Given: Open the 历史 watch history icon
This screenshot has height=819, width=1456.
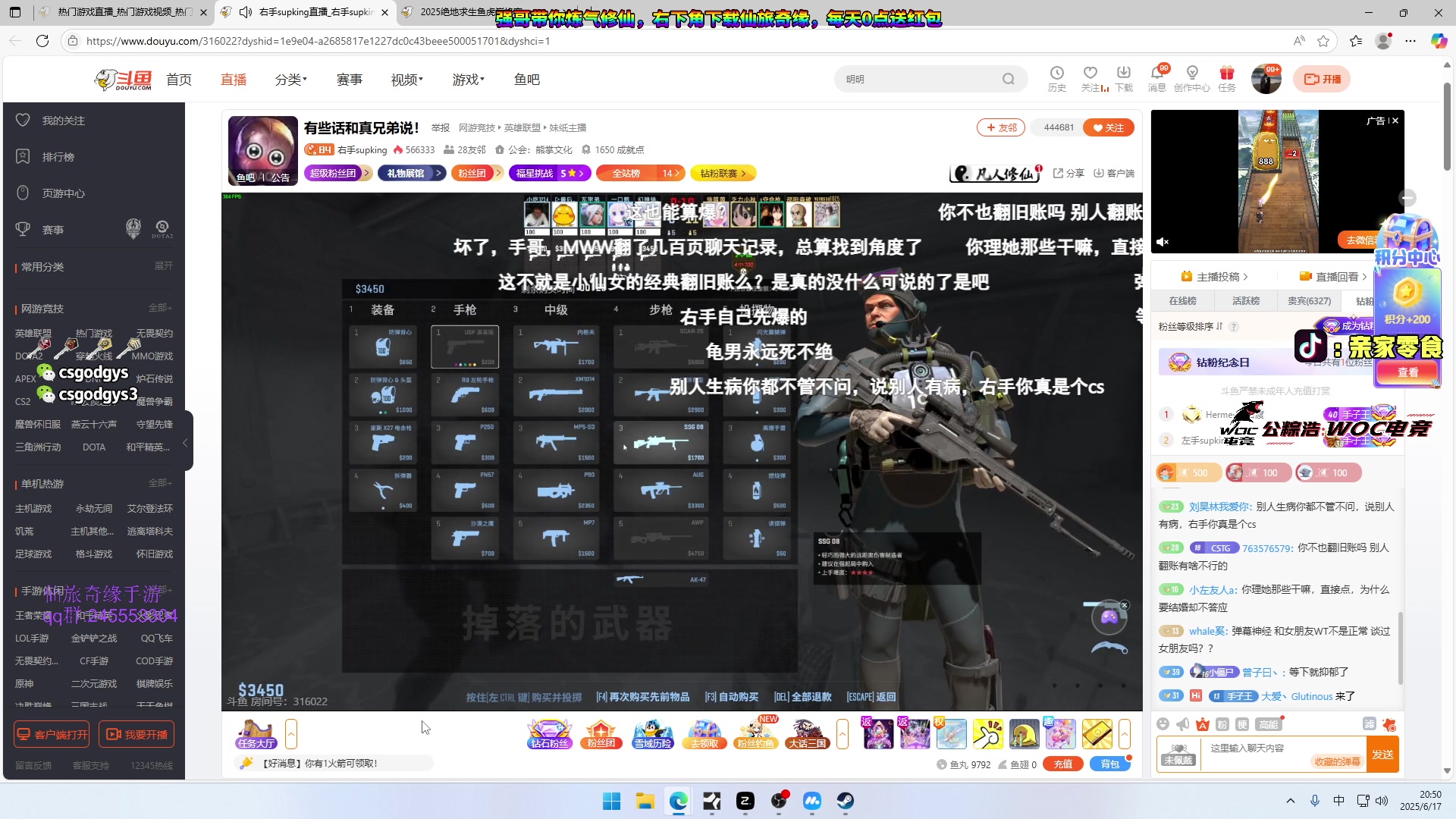Looking at the screenshot, I should coord(1056,79).
